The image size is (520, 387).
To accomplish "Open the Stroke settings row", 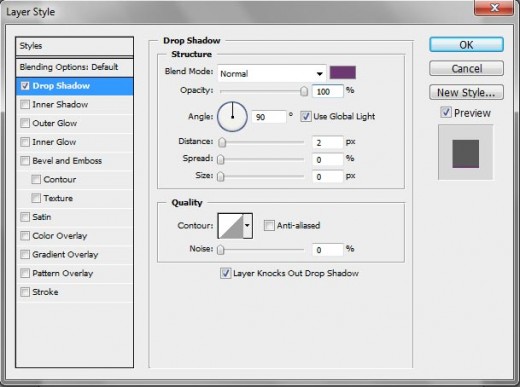I will pos(74,292).
